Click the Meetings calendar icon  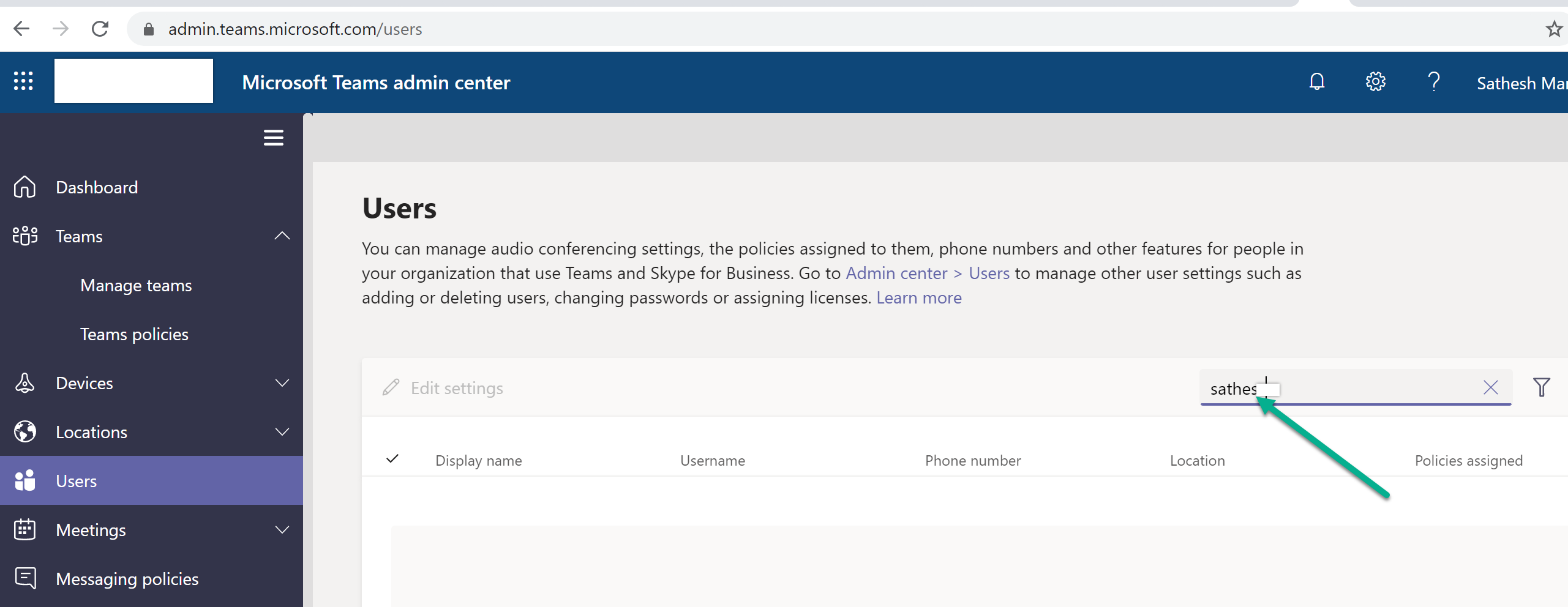24,529
